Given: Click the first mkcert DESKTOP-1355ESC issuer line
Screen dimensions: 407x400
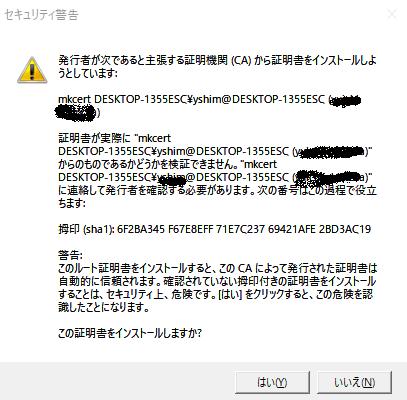Looking at the screenshot, I should [x=209, y=99].
